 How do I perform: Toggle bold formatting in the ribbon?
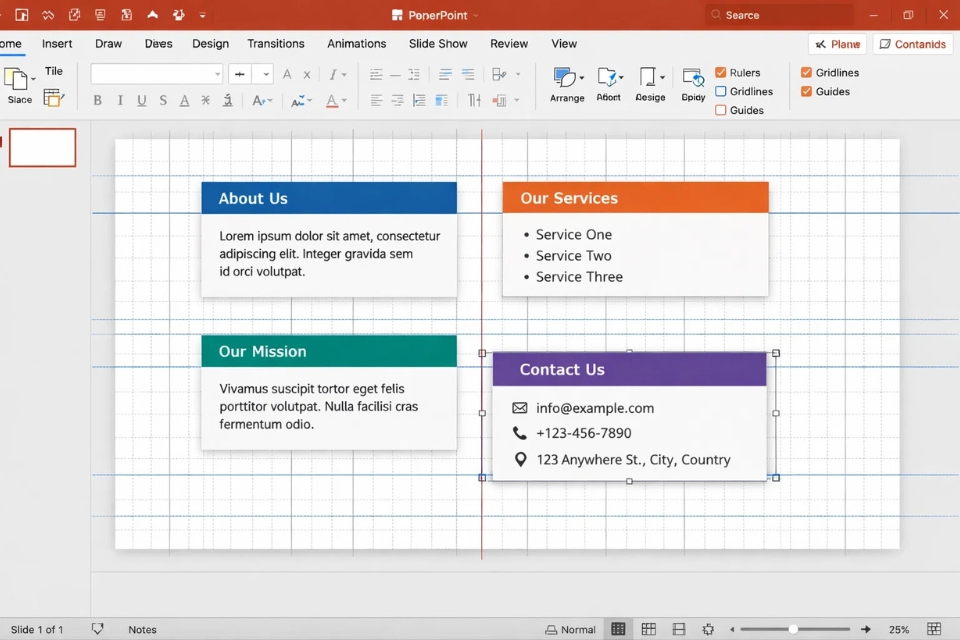[x=97, y=100]
